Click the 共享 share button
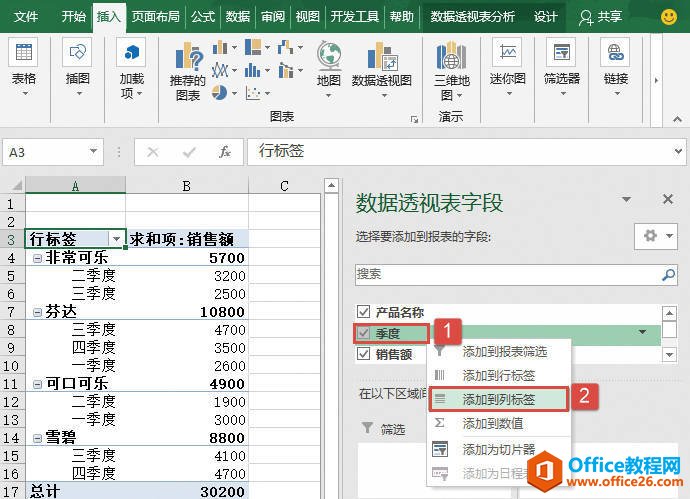The width and height of the screenshot is (690, 499). click(x=601, y=17)
